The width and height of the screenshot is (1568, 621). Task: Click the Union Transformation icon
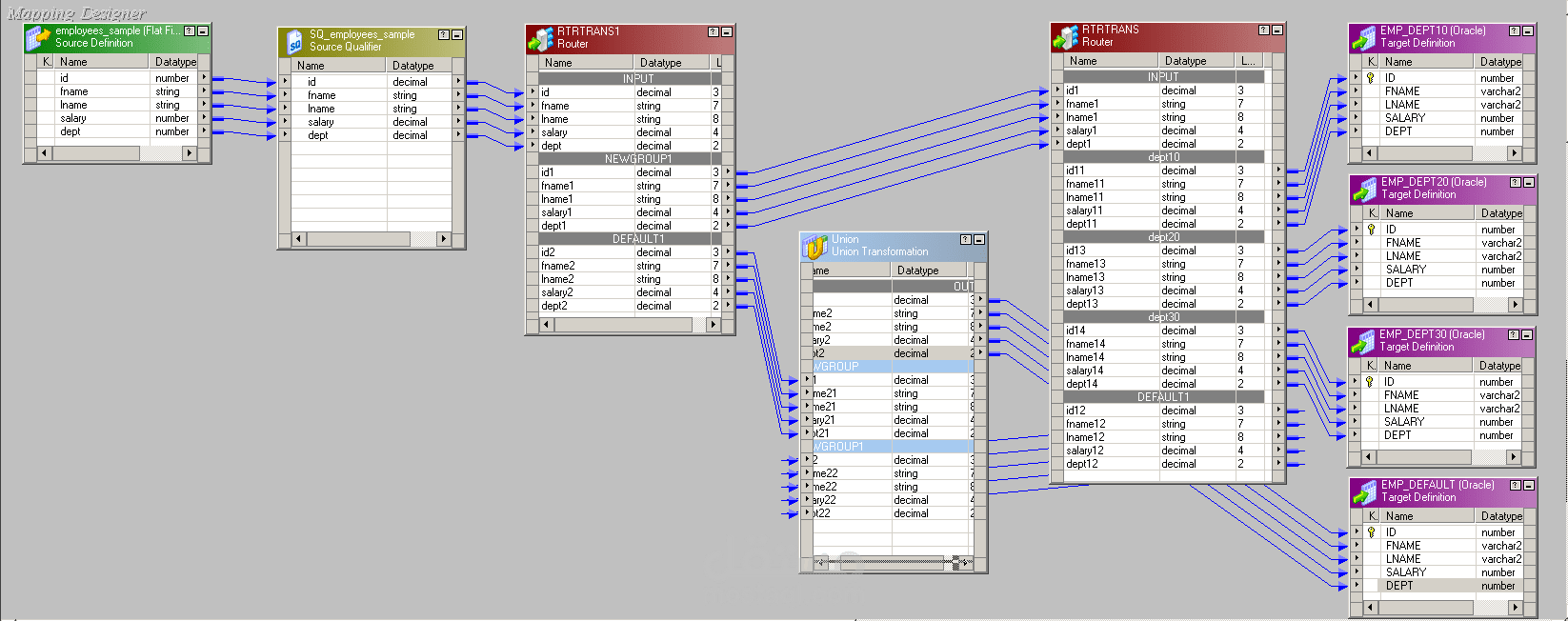[815, 246]
